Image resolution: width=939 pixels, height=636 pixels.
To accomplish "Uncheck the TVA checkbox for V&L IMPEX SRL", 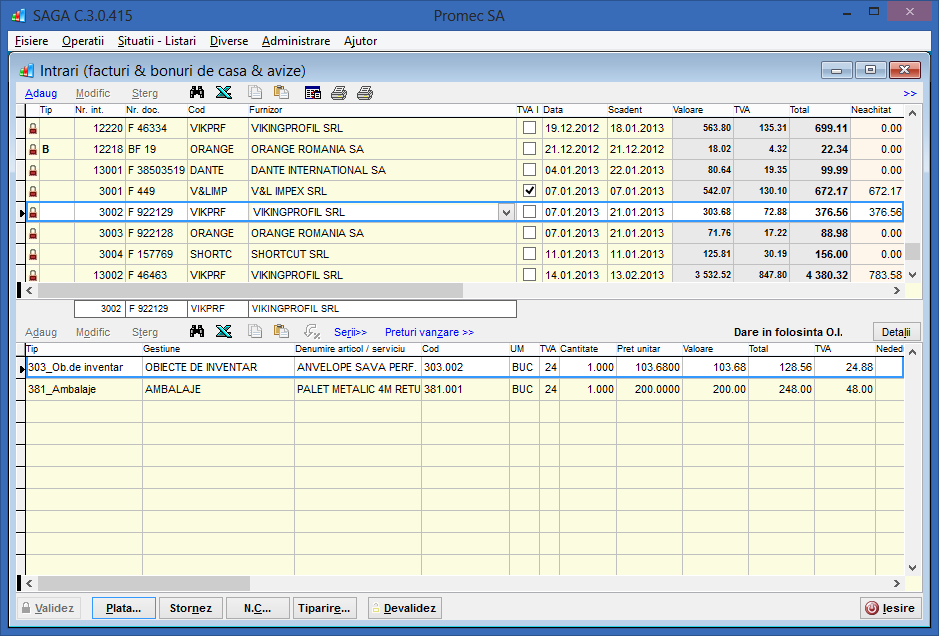I will [x=529, y=191].
